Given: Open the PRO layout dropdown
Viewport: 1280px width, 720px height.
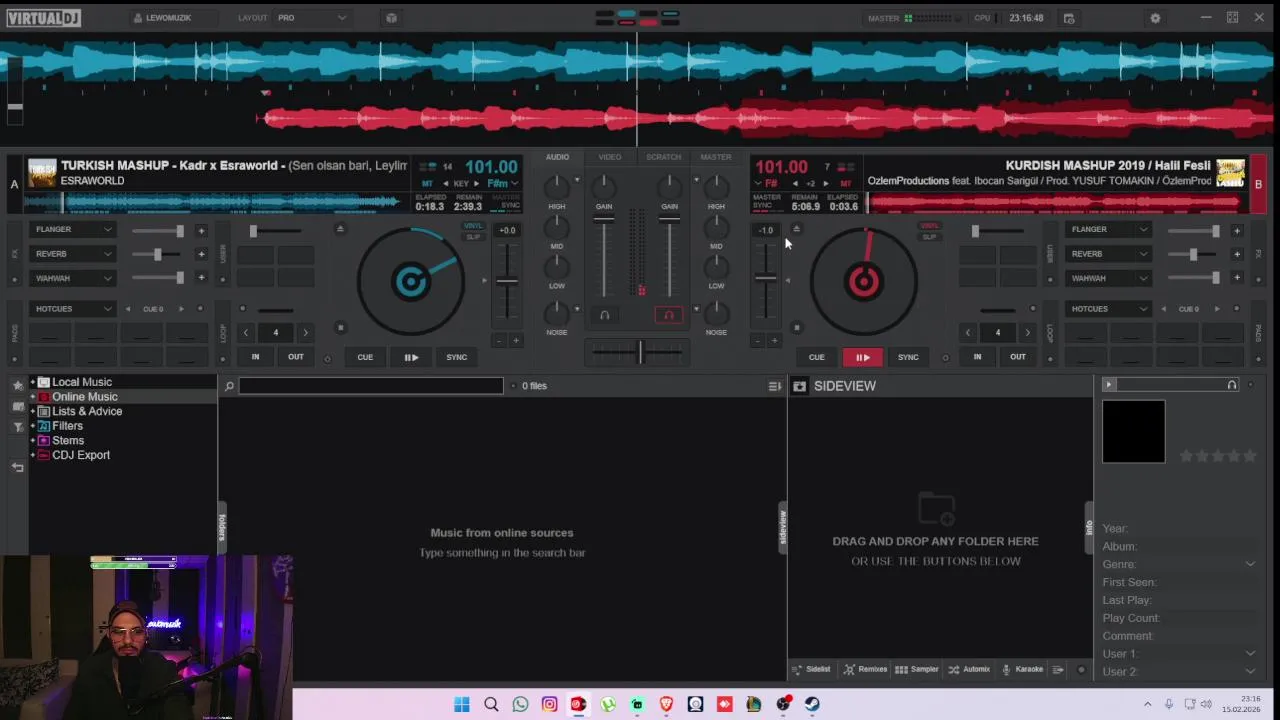Looking at the screenshot, I should coord(311,18).
